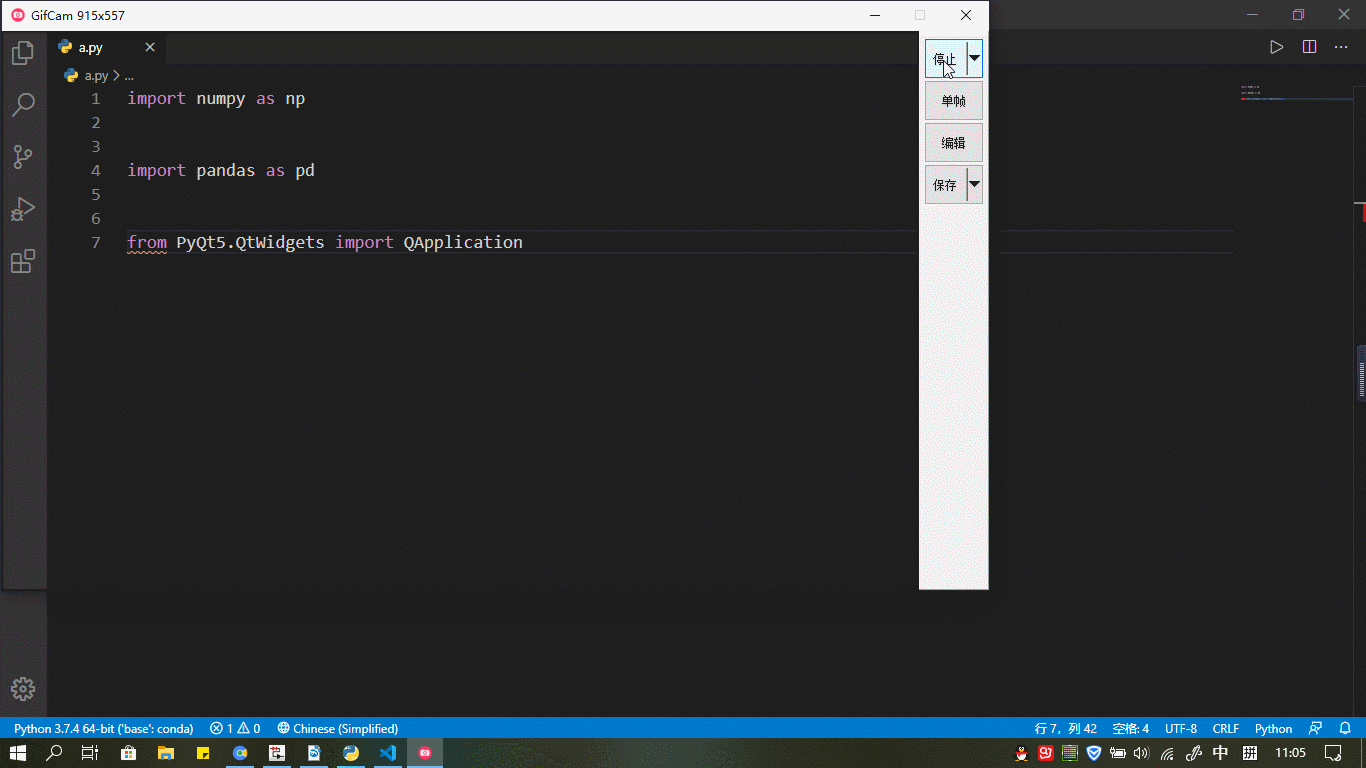Change the CRLF end-of-line sequence
1366x768 pixels.
coord(1226,728)
